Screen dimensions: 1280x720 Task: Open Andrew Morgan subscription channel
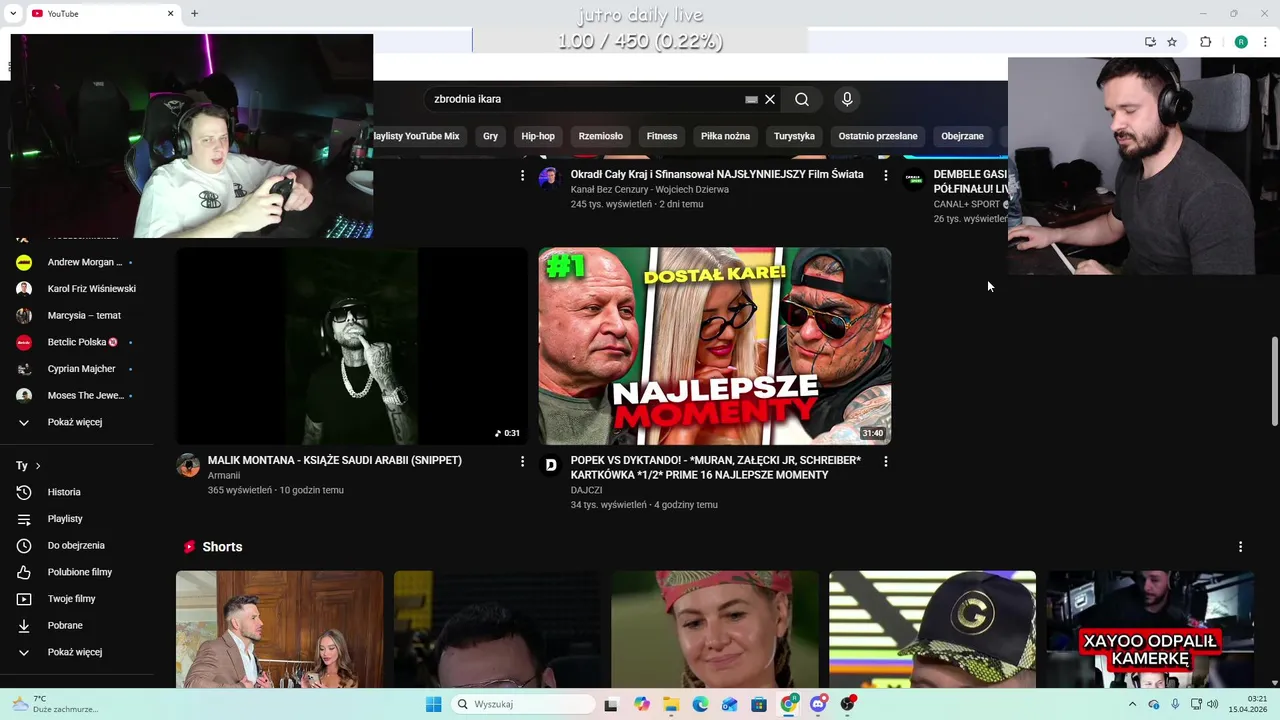77,262
